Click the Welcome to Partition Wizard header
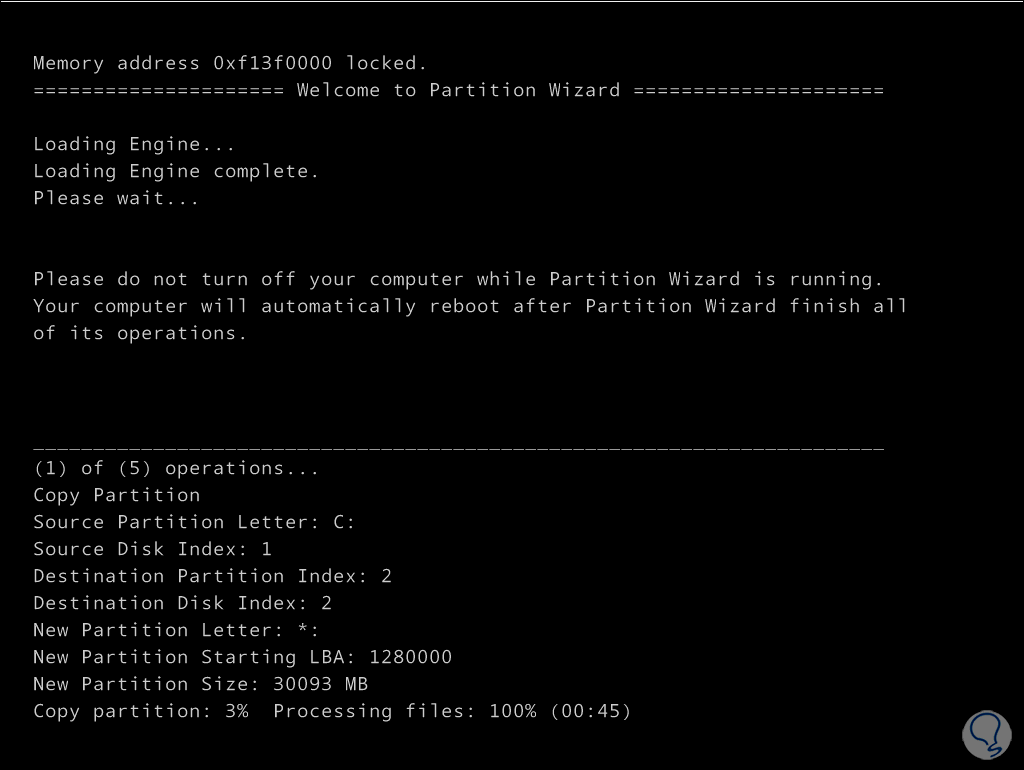Viewport: 1024px width, 770px height. (458, 90)
